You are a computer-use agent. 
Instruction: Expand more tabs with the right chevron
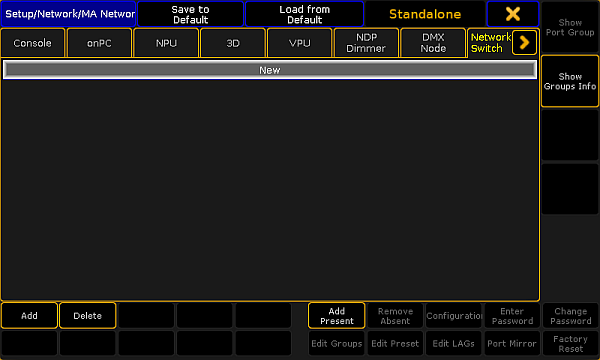(x=524, y=42)
